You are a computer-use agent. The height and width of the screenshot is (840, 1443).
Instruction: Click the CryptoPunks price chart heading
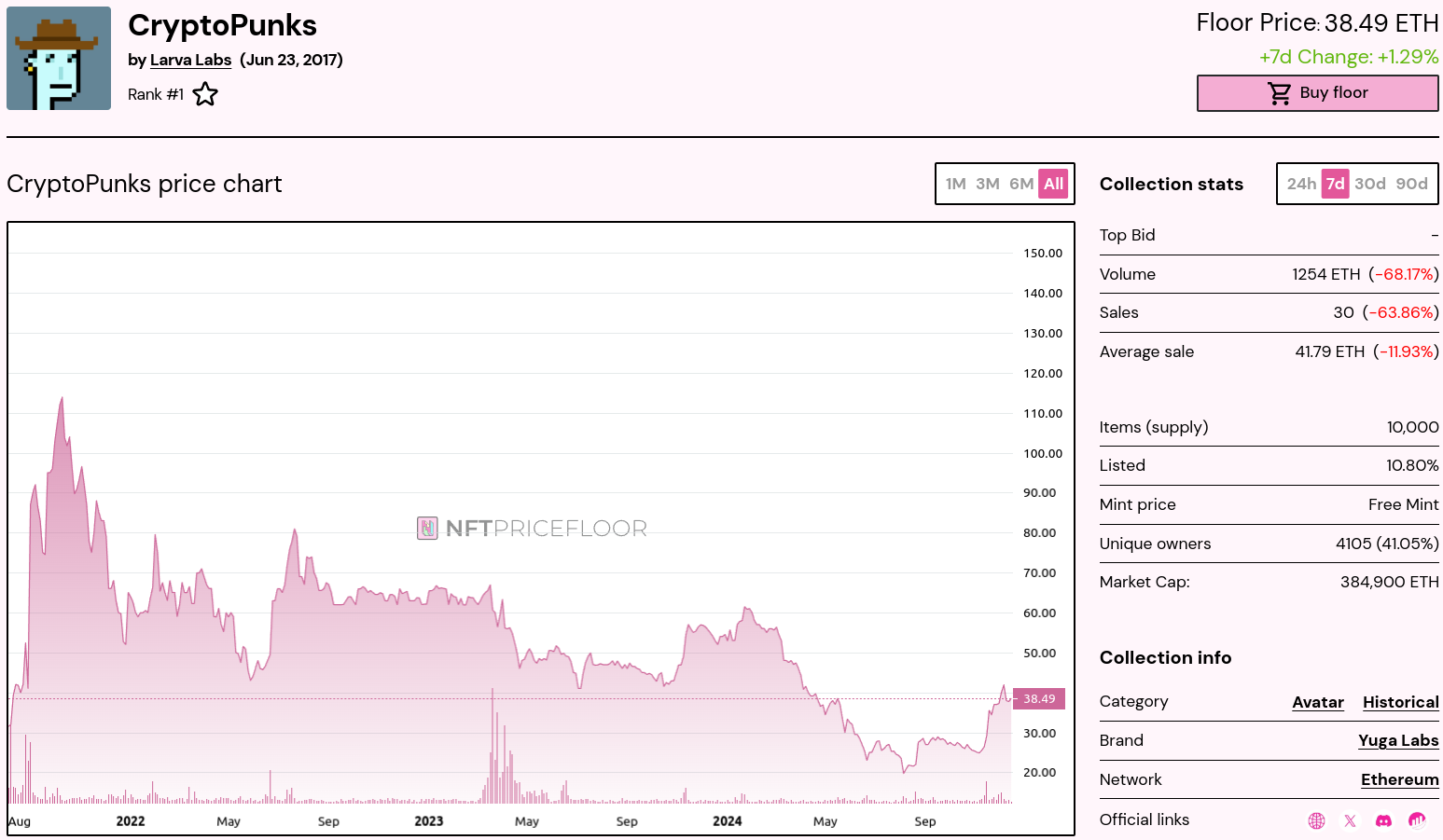145,184
